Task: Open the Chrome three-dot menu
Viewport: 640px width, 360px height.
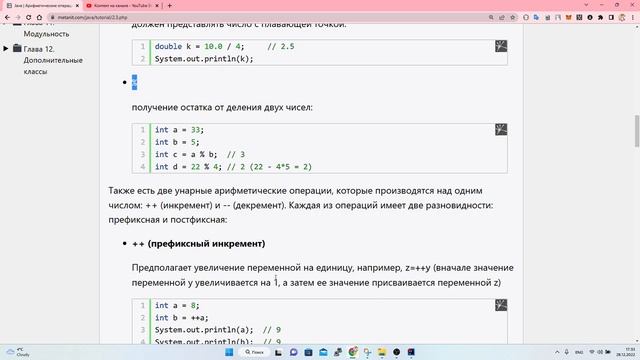Action: click(x=633, y=18)
